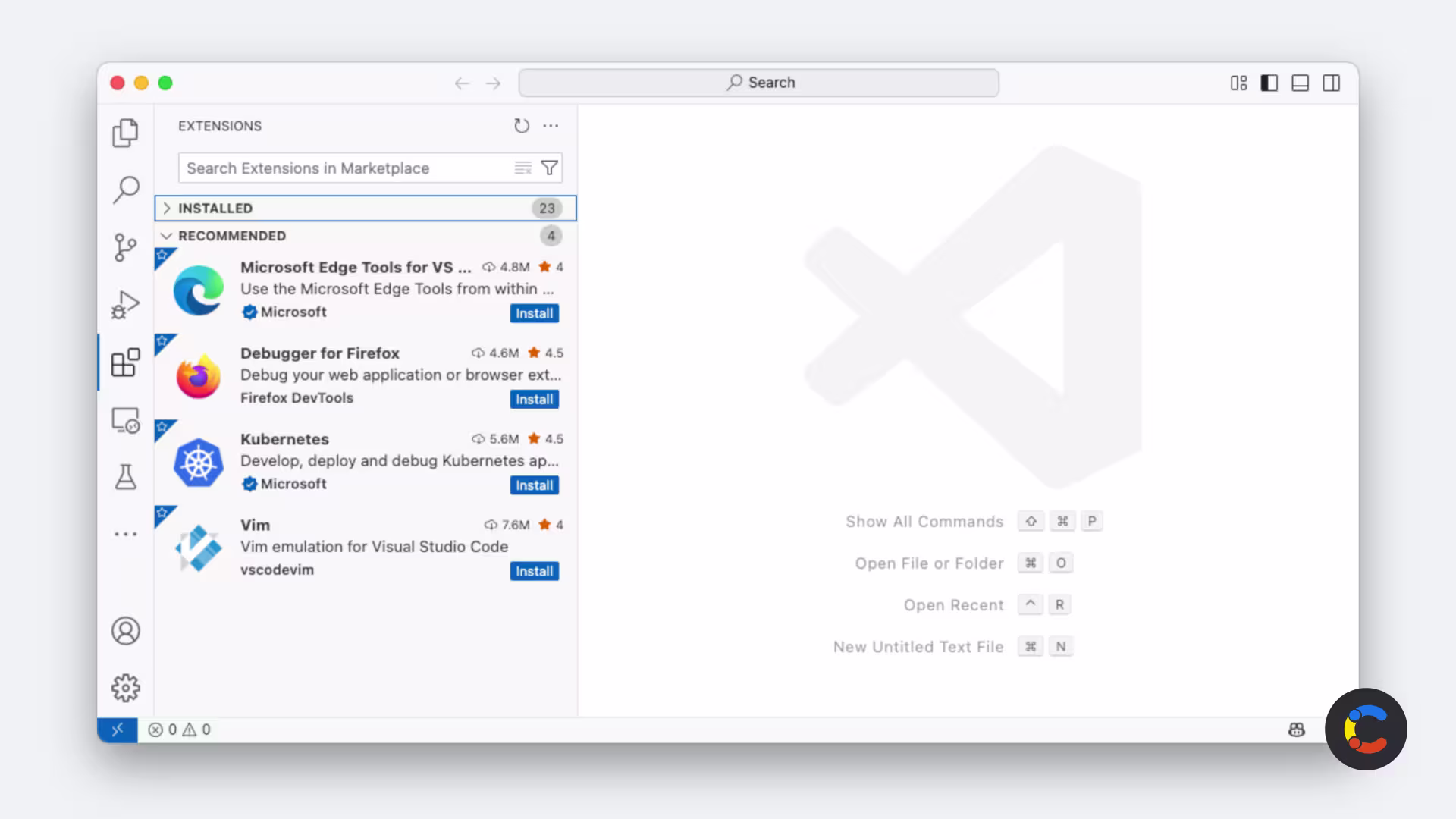Collapse the RECOMMENDED extensions section
1456x819 pixels.
[x=366, y=236]
